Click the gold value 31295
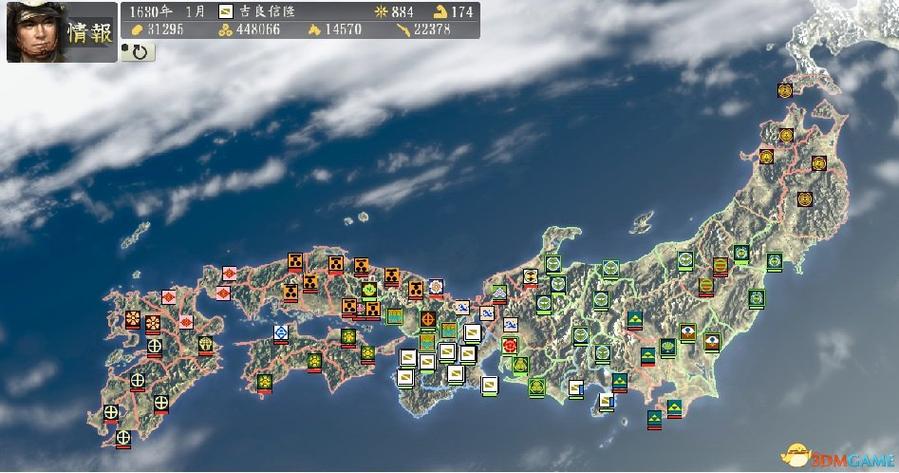The image size is (899, 473). pos(165,30)
